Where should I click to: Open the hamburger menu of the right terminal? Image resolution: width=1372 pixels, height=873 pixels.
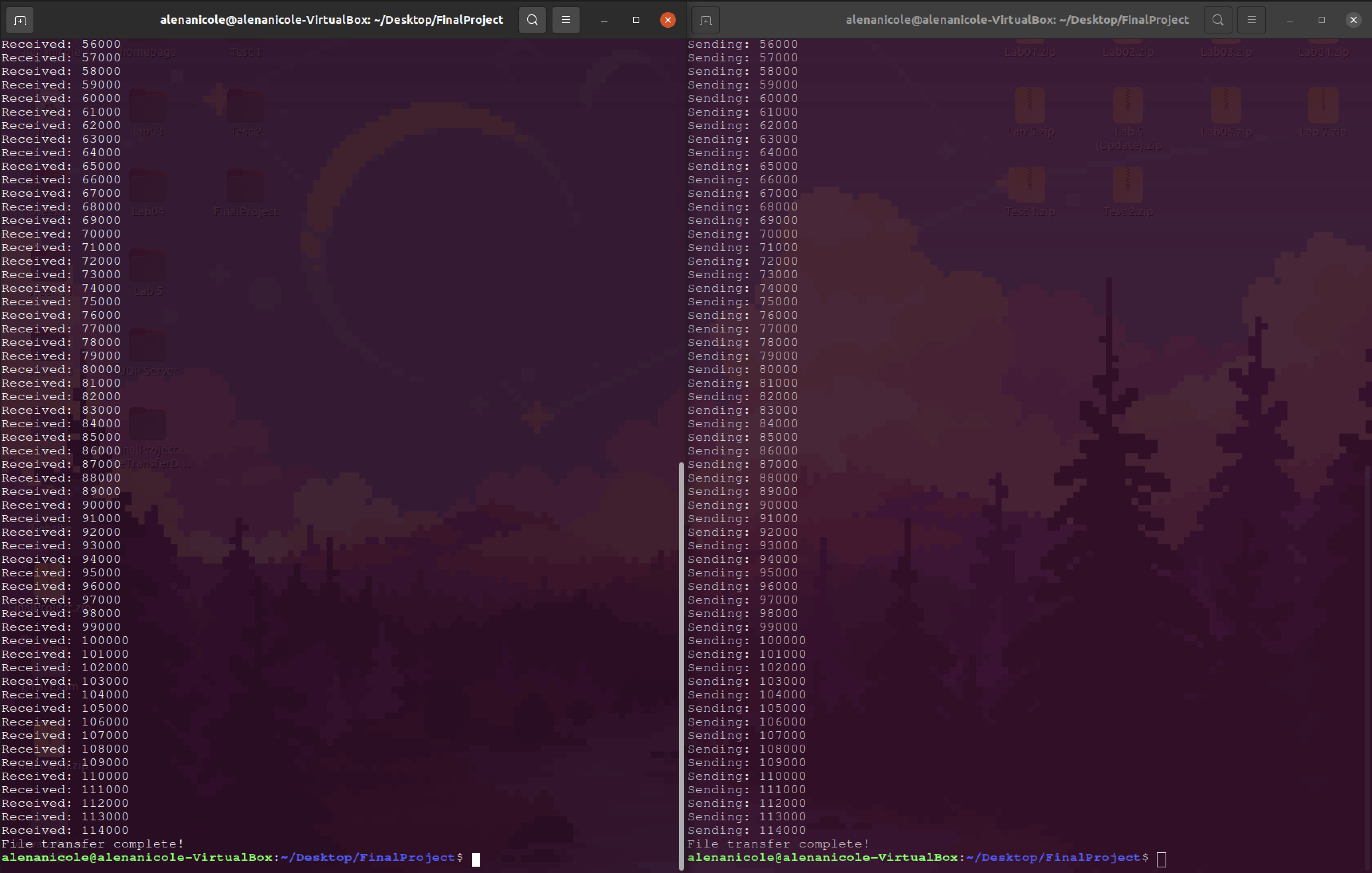coord(1251,20)
